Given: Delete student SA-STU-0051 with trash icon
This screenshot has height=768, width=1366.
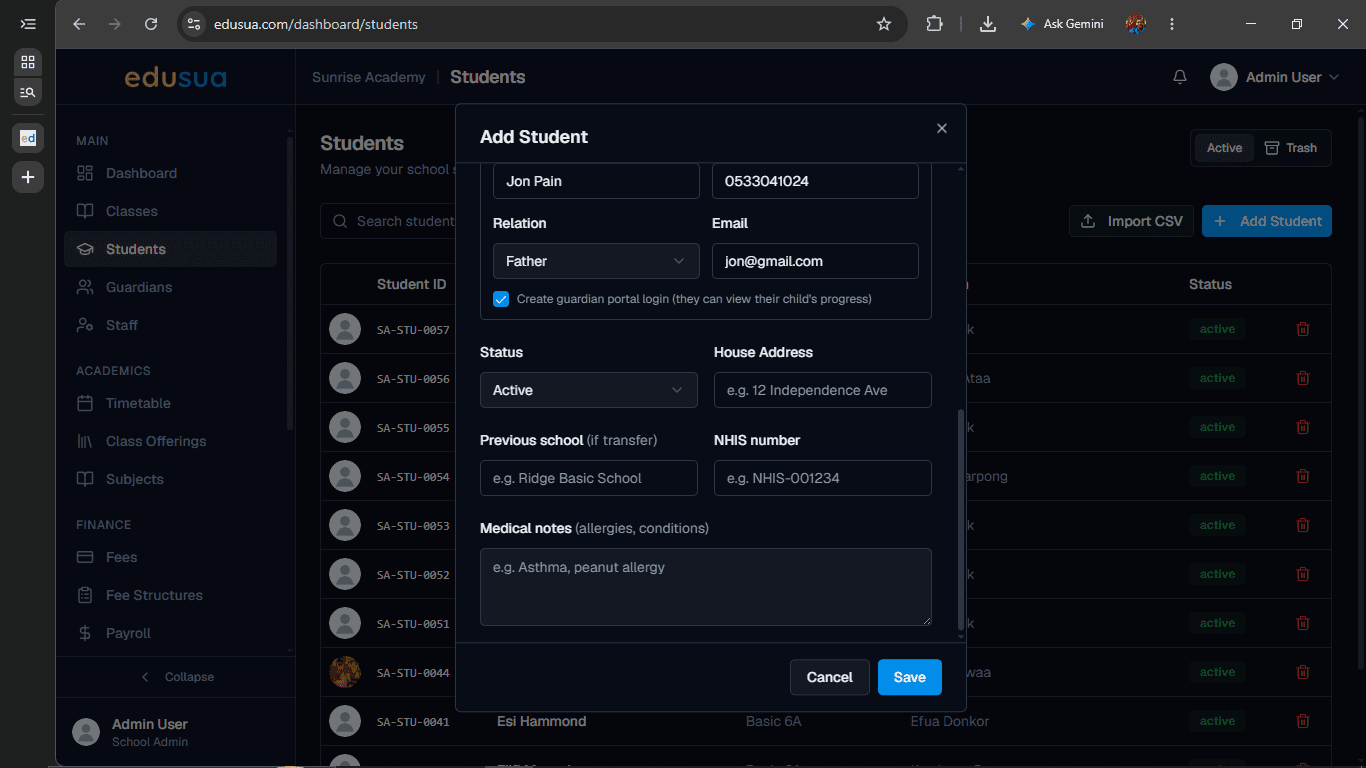Looking at the screenshot, I should 1302,623.
